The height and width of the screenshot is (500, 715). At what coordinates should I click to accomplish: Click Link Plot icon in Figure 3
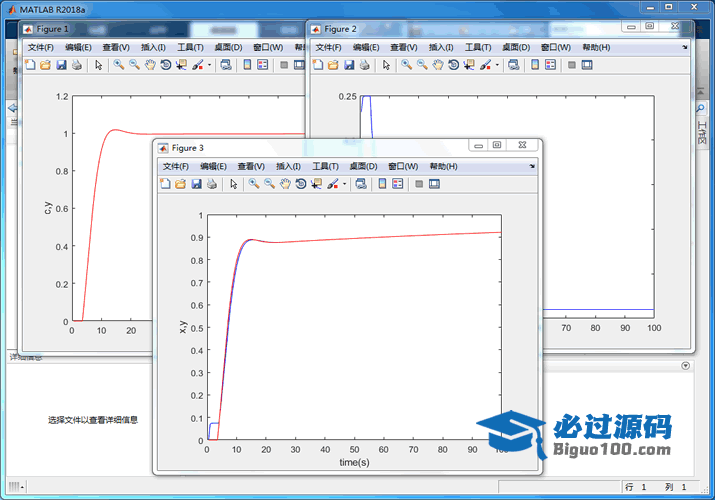tap(361, 184)
